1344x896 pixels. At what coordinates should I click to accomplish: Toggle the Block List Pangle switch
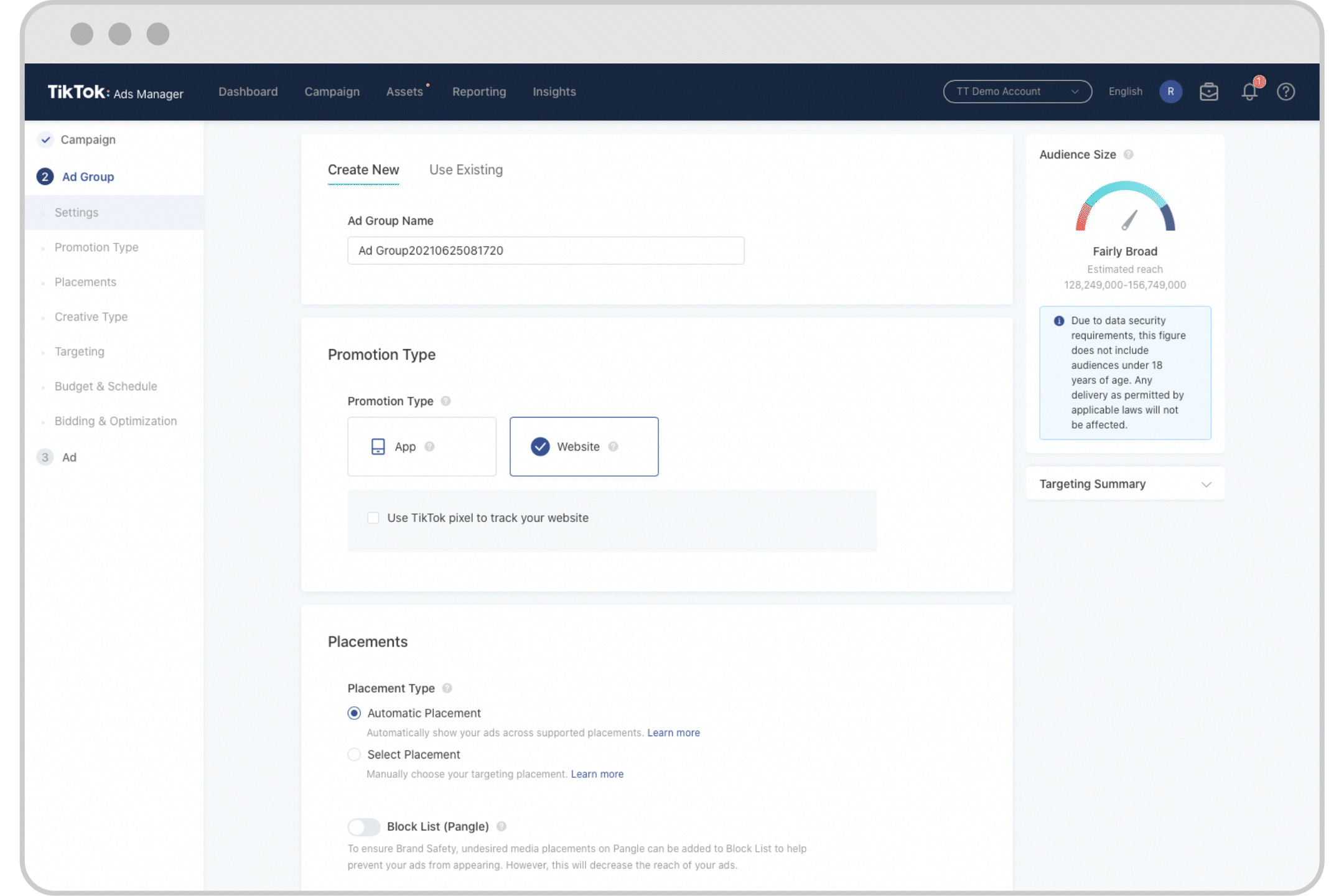pos(362,826)
